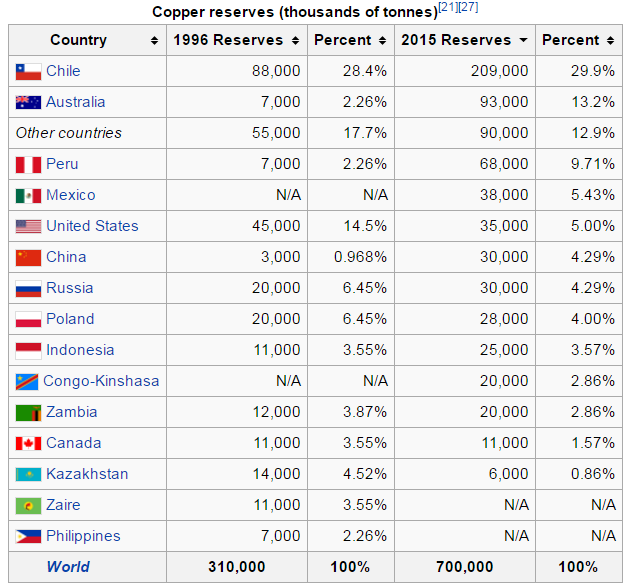Toggle sort on 2015 Reserves column

coord(523,41)
